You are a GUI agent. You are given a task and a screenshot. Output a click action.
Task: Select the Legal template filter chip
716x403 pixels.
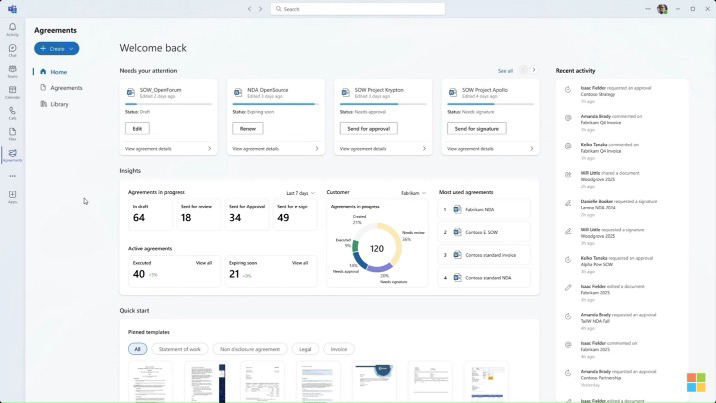(x=305, y=349)
